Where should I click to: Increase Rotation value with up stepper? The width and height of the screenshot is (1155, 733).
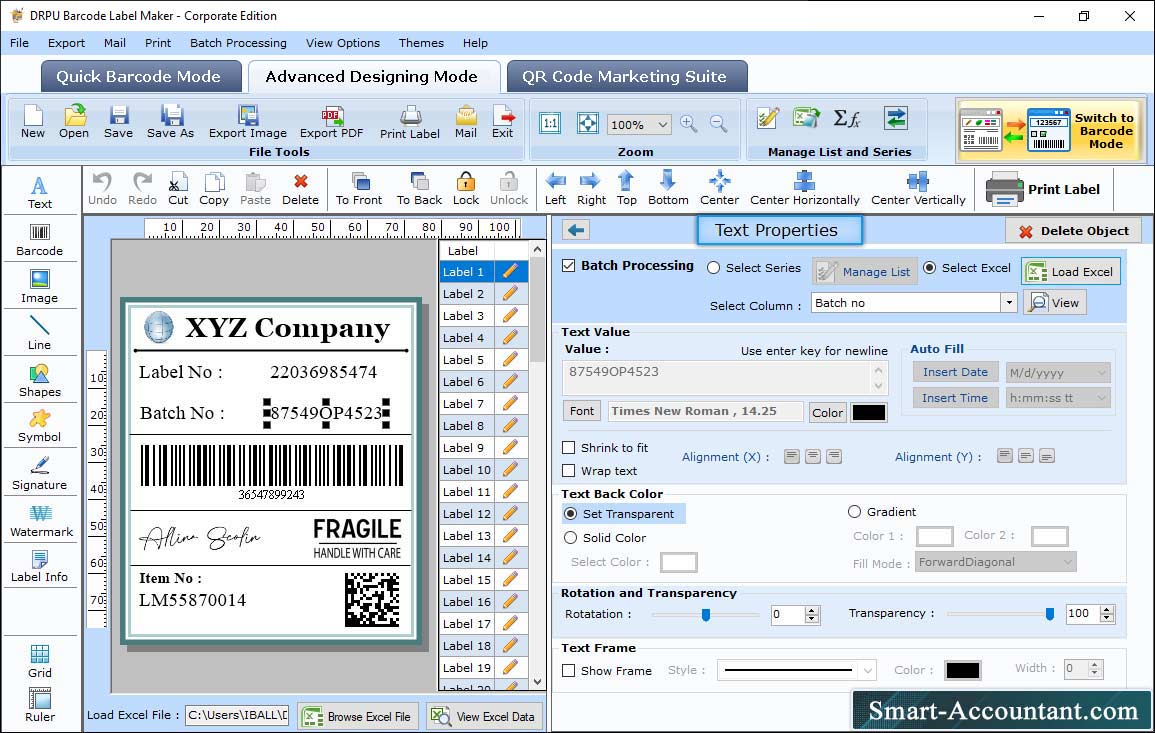point(812,610)
